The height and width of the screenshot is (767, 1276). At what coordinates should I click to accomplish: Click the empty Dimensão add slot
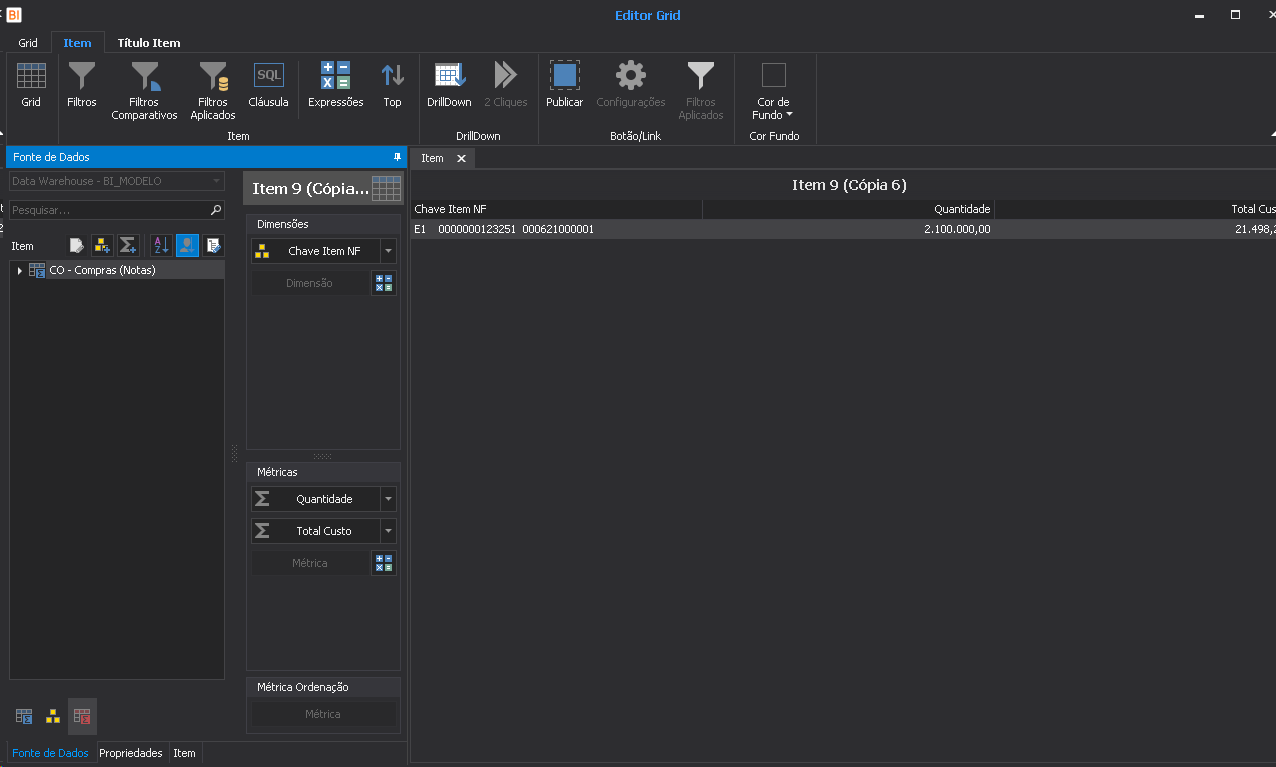[x=309, y=284]
